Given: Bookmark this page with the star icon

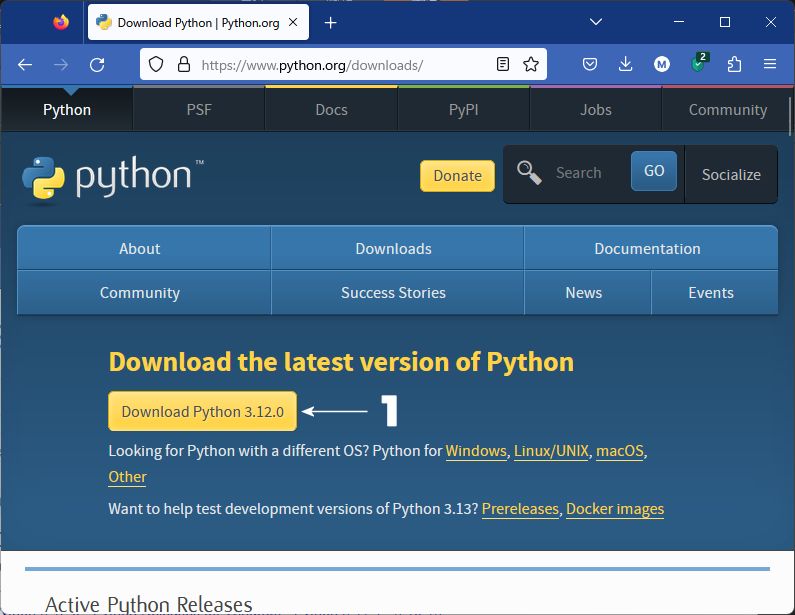Looking at the screenshot, I should pyautogui.click(x=531, y=64).
